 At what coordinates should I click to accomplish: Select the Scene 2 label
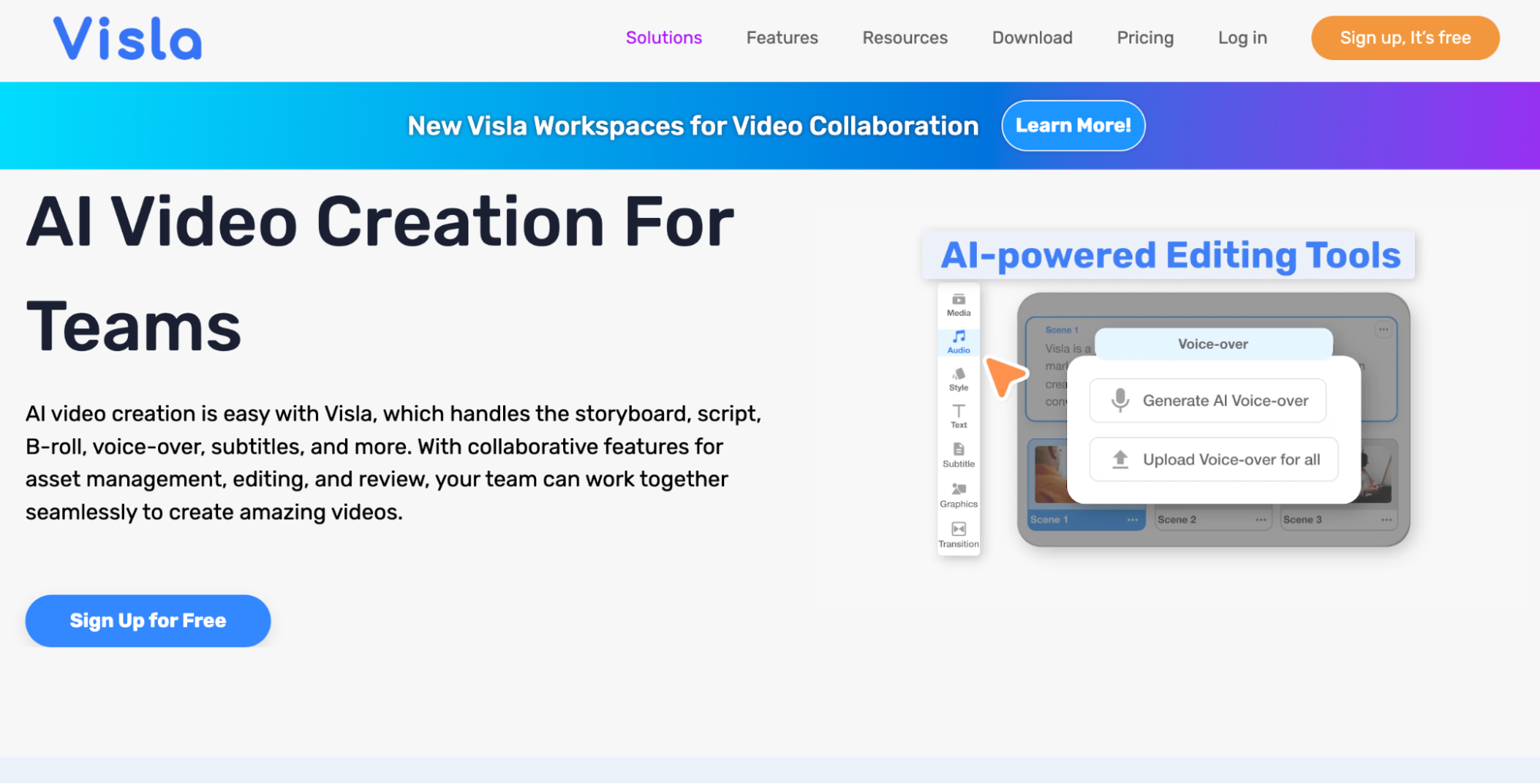[1176, 520]
